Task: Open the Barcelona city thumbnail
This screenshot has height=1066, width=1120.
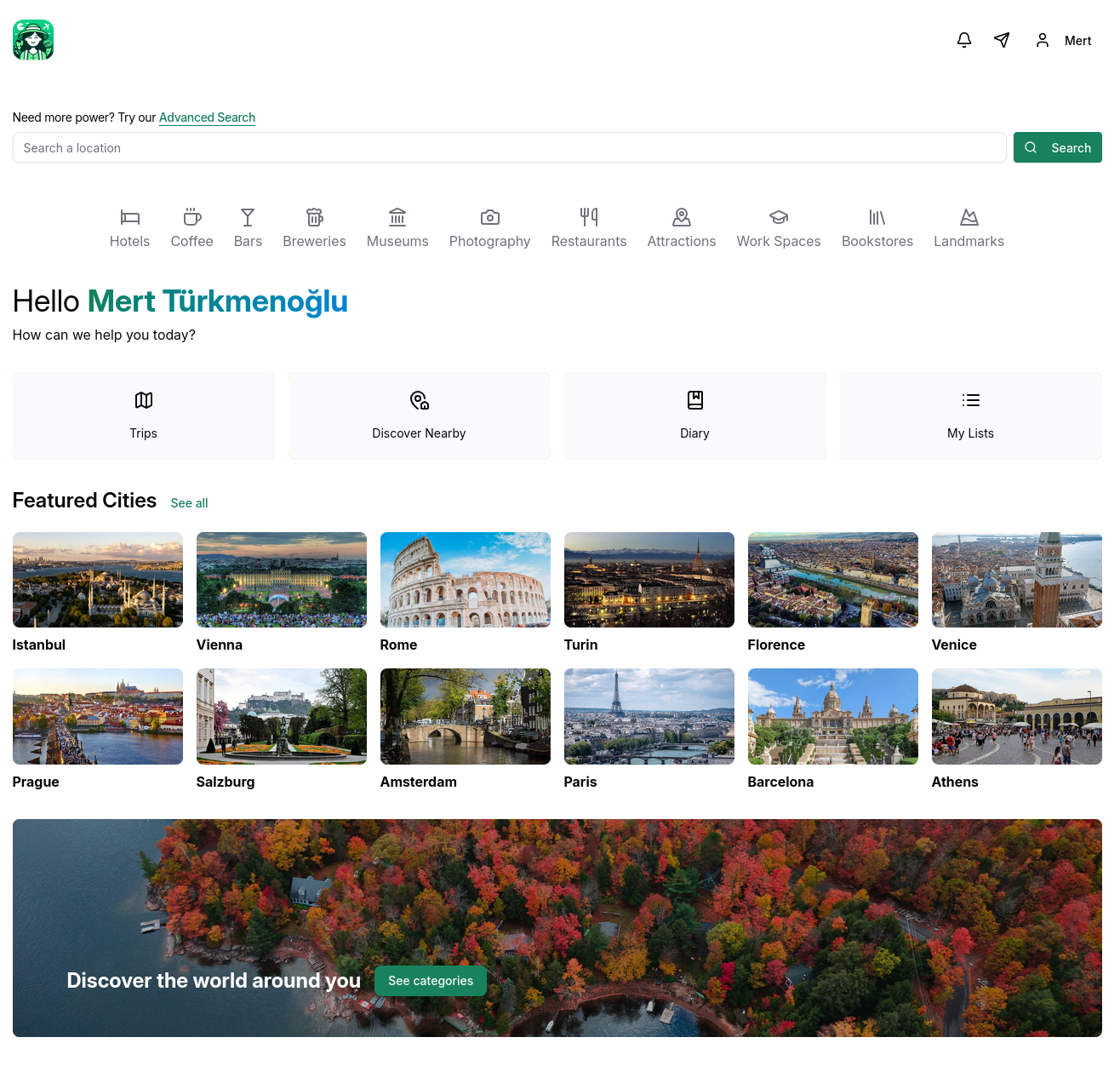Action: [833, 716]
